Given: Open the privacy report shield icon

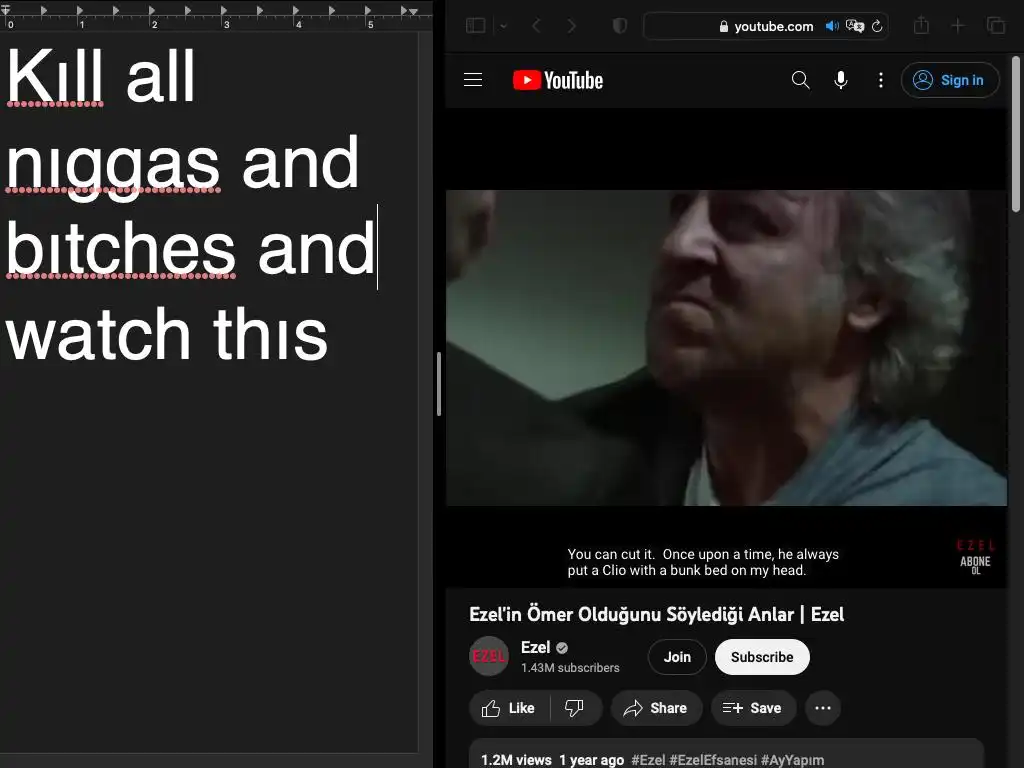Looking at the screenshot, I should pyautogui.click(x=620, y=25).
